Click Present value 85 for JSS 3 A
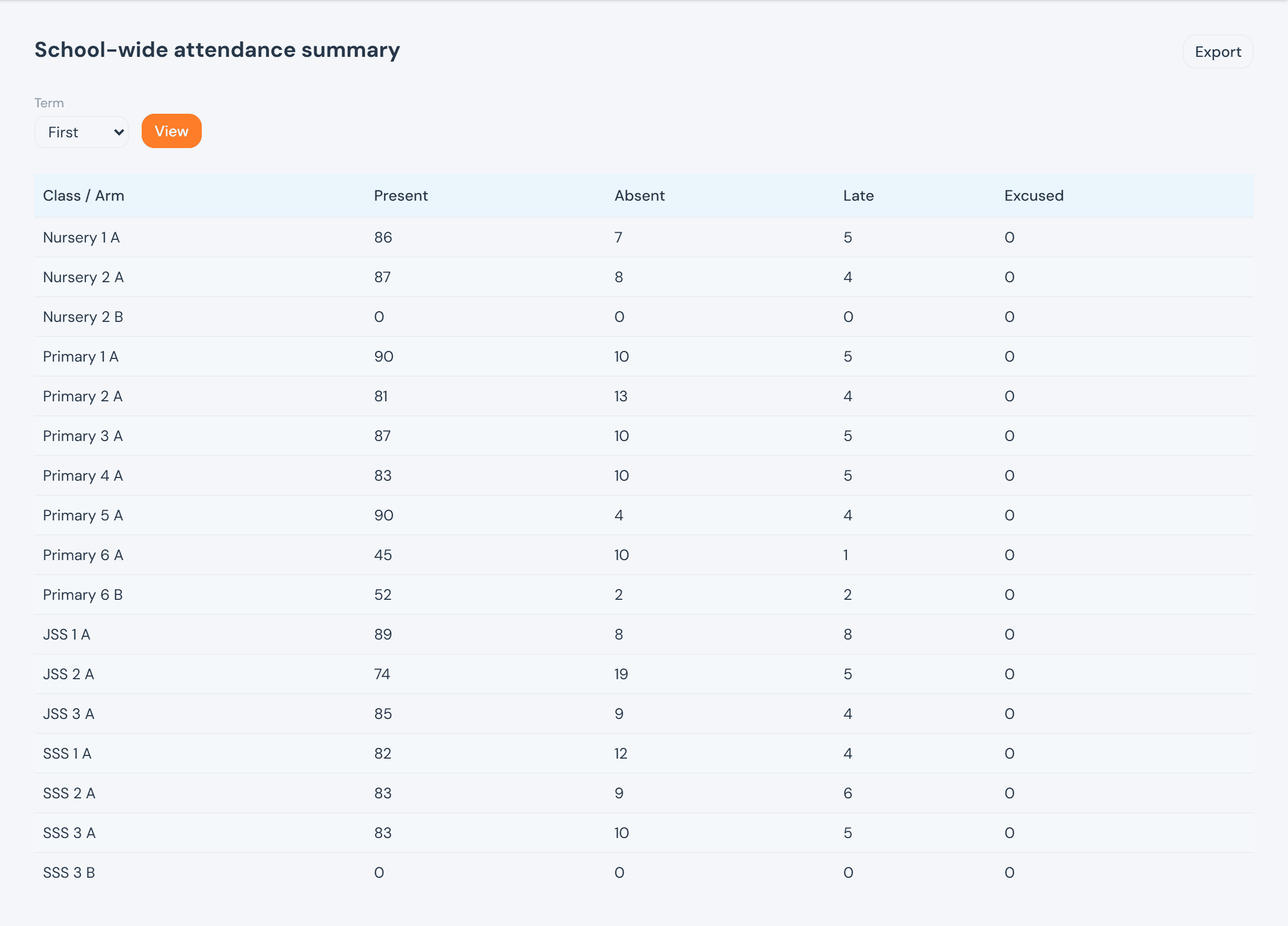Image resolution: width=1288 pixels, height=926 pixels. 383,714
